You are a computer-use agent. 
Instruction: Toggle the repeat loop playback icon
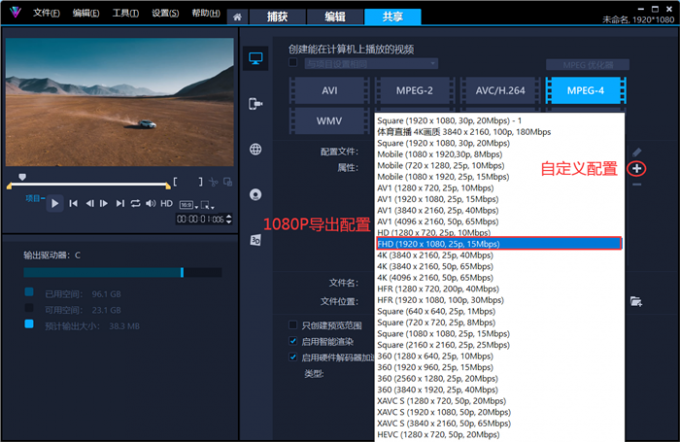pyautogui.click(x=136, y=203)
